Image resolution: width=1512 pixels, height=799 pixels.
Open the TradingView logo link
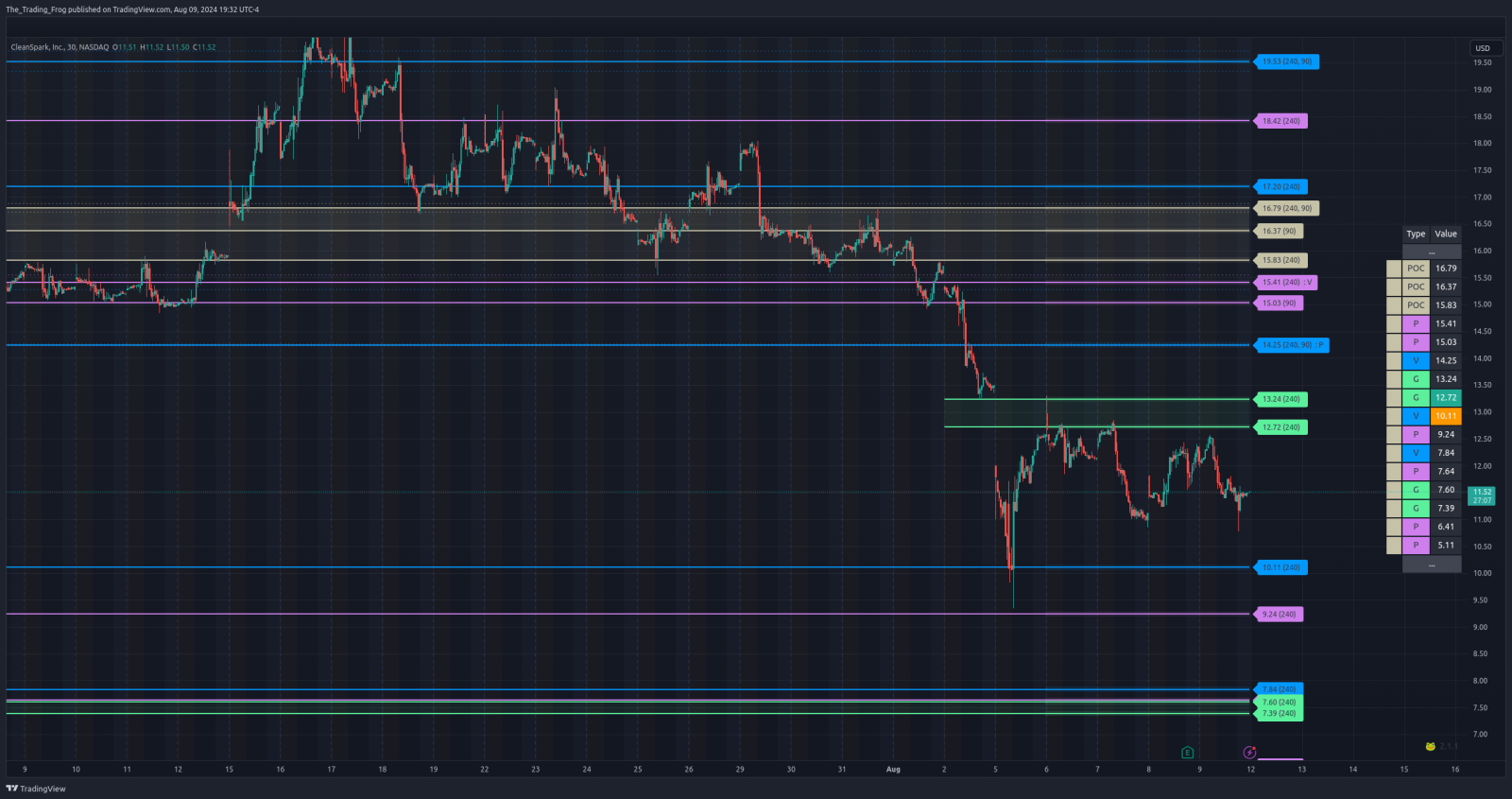coord(36,789)
